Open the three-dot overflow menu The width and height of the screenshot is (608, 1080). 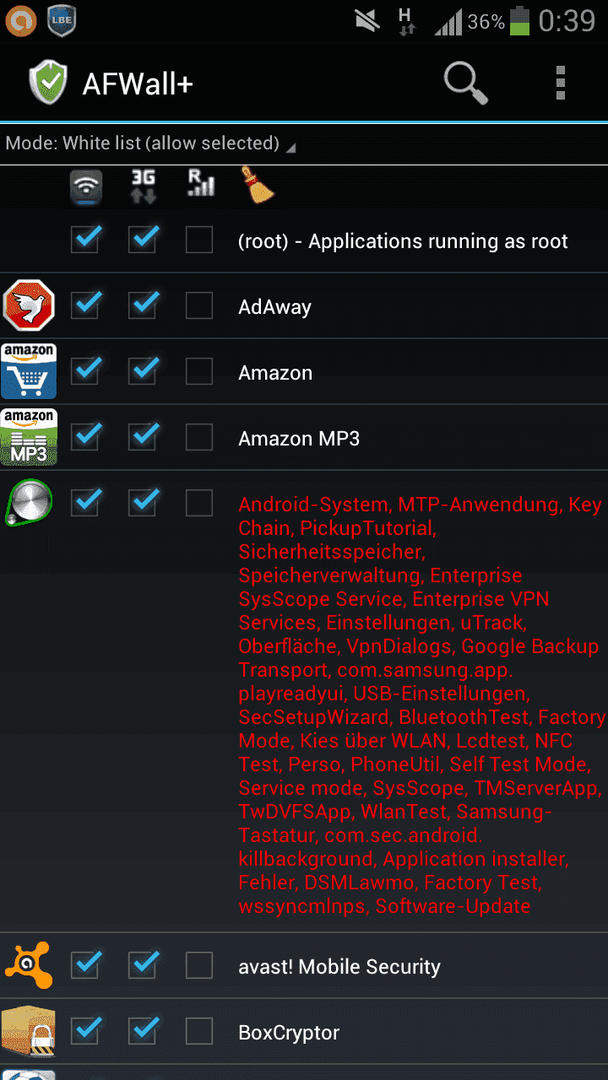(560, 83)
